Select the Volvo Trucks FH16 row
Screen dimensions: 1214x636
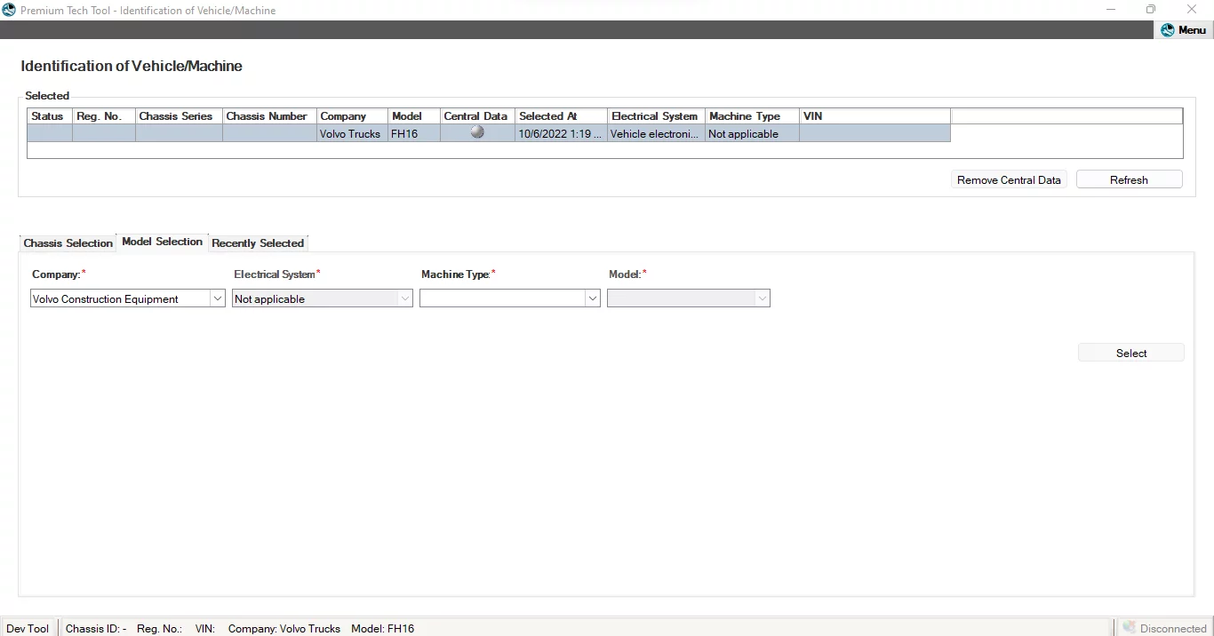coord(350,132)
